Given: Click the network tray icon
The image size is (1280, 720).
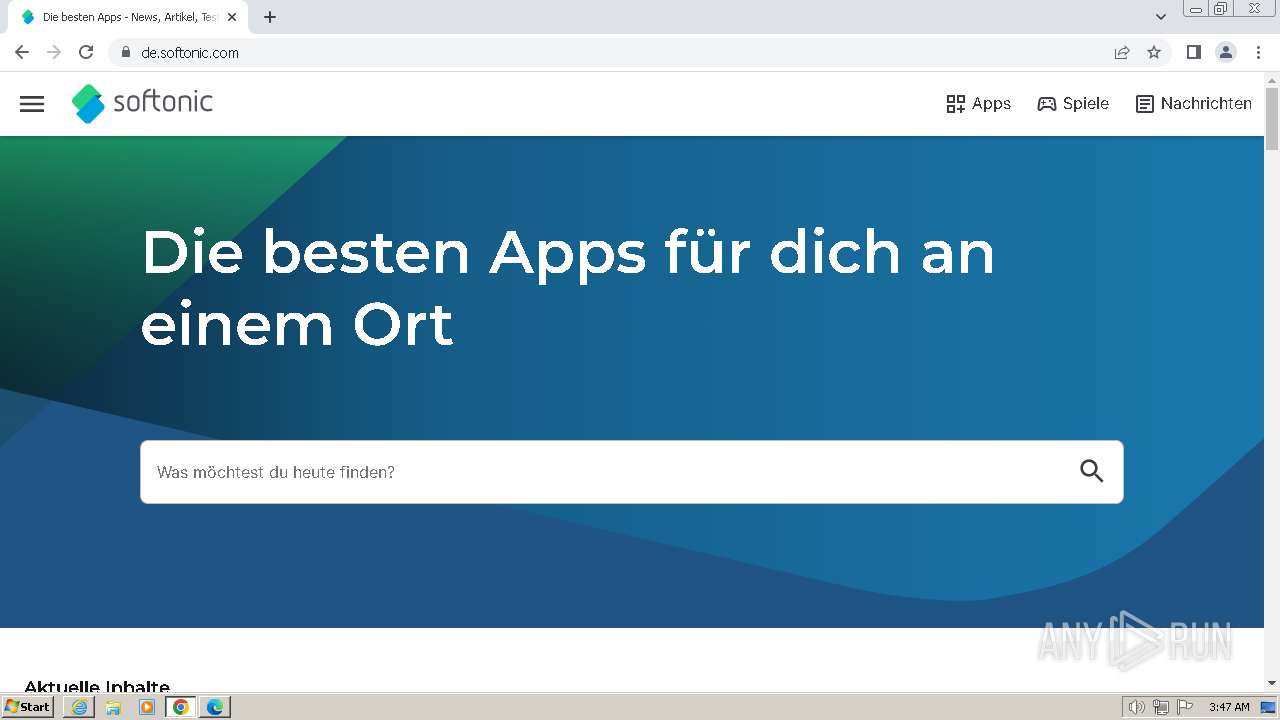Looking at the screenshot, I should (1161, 707).
